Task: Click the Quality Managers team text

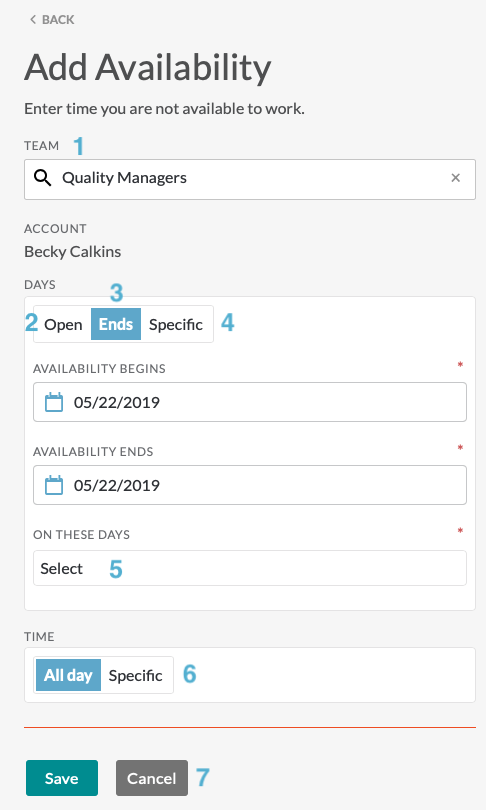Action: 124,178
